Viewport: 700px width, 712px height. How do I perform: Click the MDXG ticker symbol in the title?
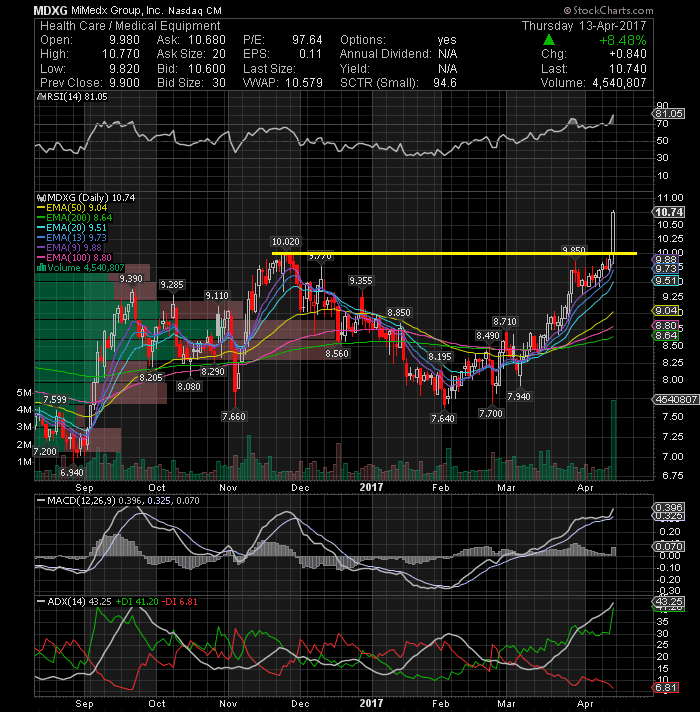[50, 10]
